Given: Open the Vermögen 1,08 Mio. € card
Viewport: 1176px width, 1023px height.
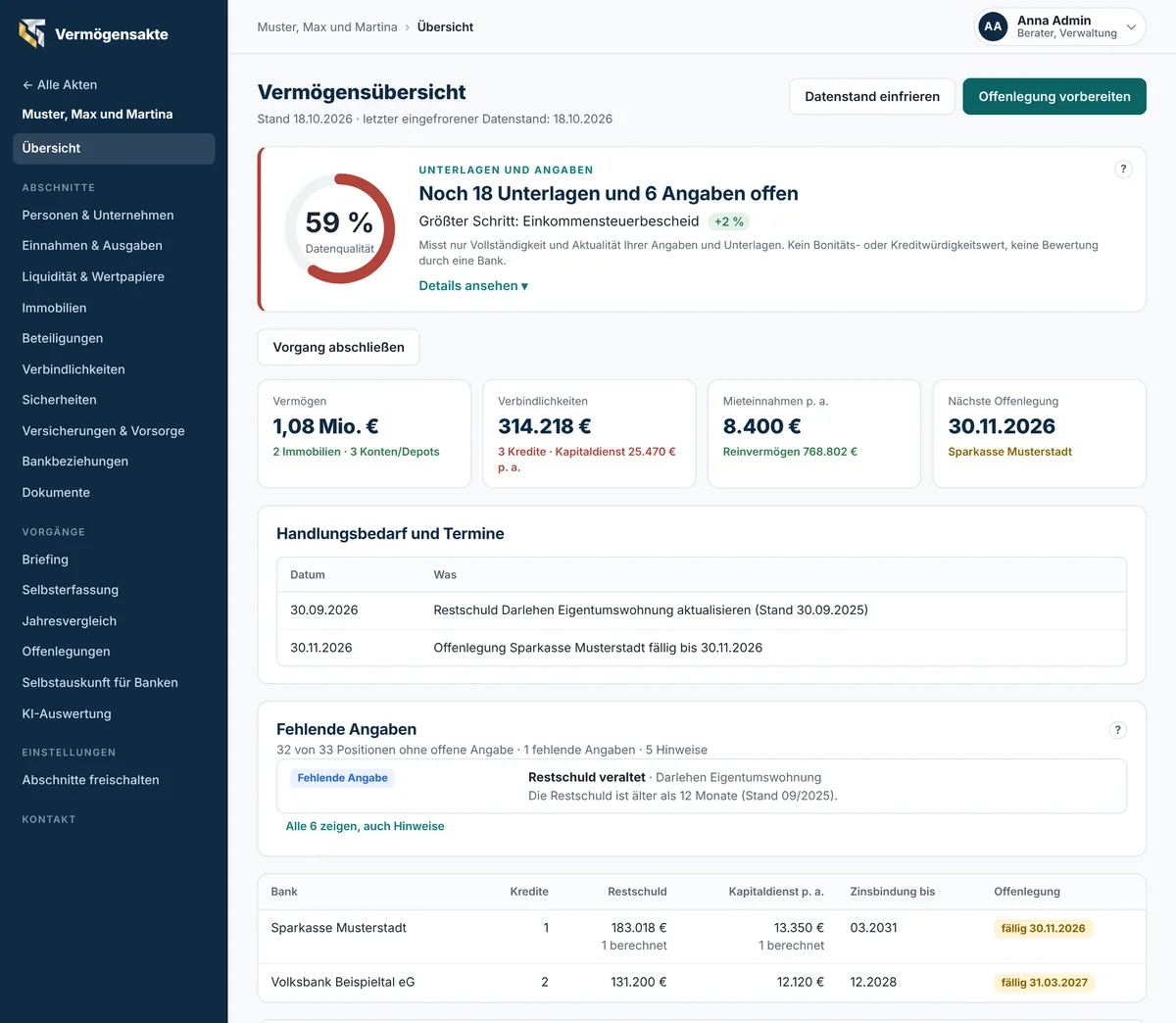Looking at the screenshot, I should pyautogui.click(x=365, y=434).
